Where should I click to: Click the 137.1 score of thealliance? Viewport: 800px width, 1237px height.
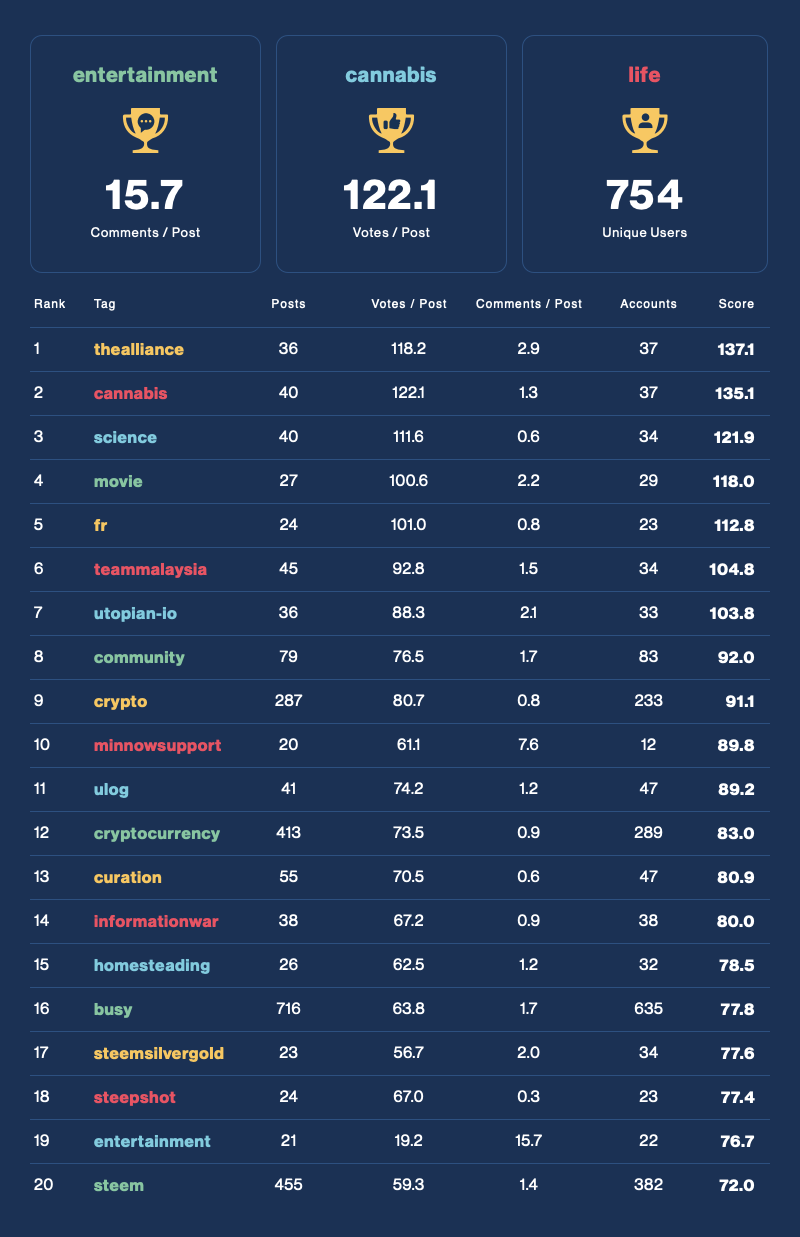coord(737,349)
